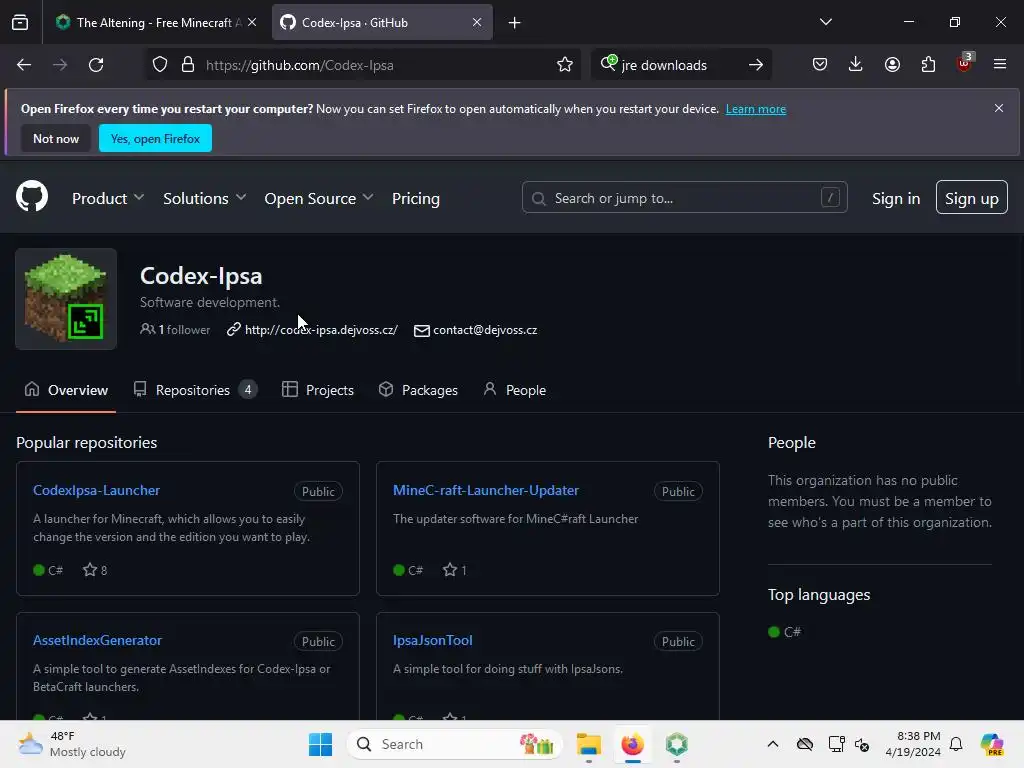
Task: Click the Not now button
Action: pos(56,138)
